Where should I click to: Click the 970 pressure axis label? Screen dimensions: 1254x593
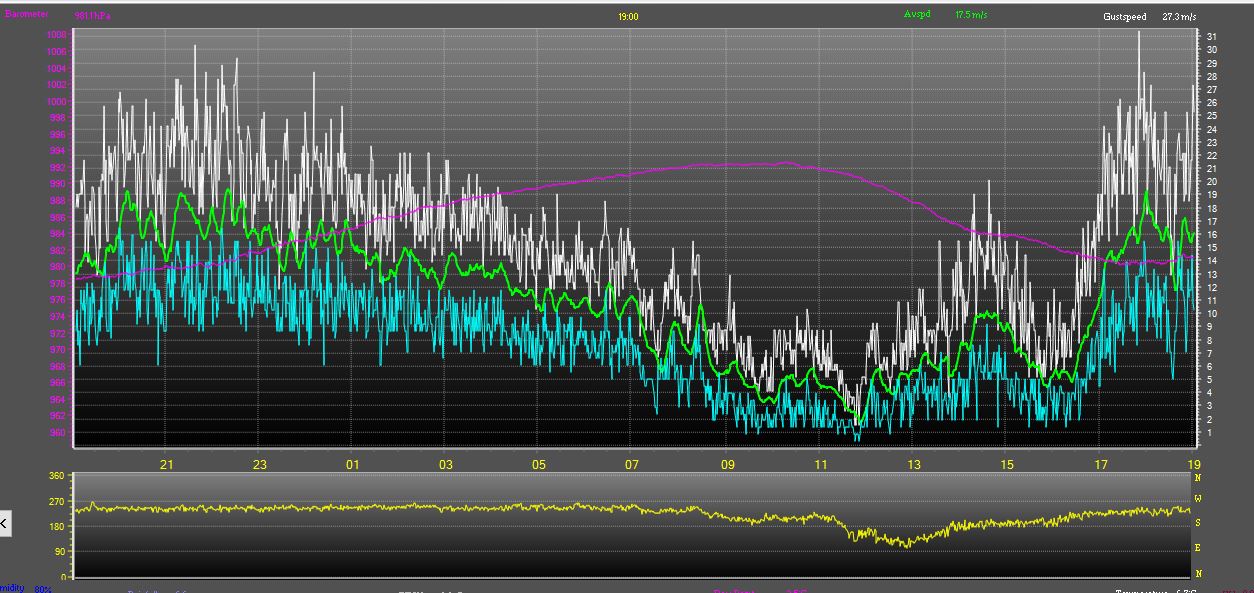(58, 350)
